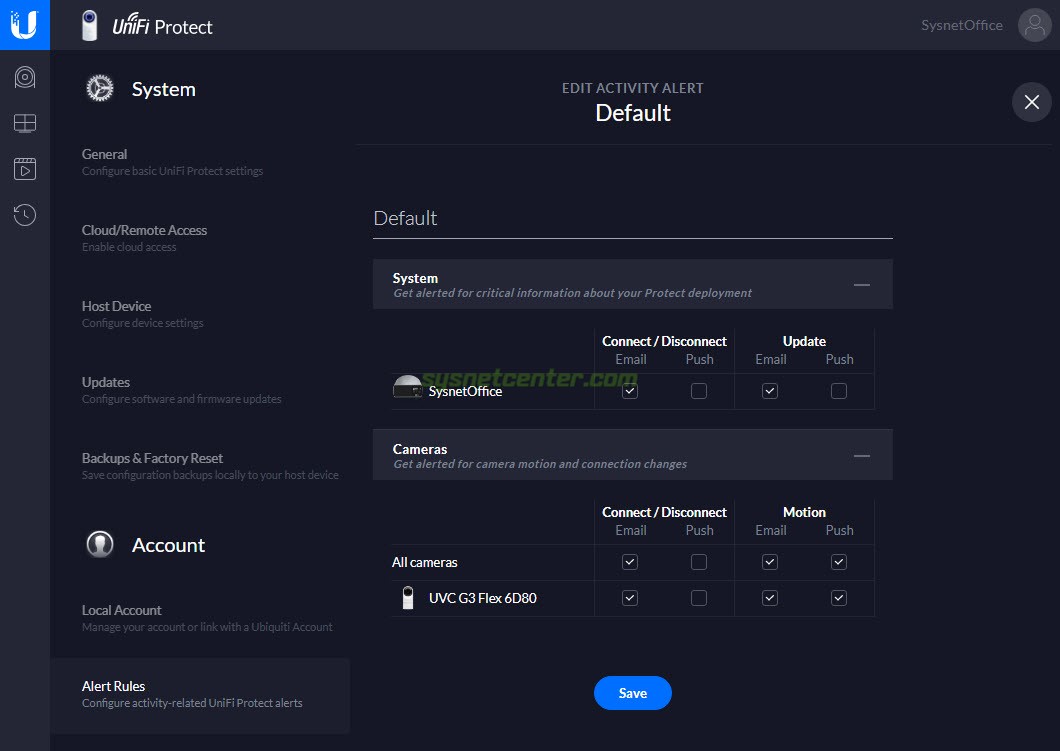Screen dimensions: 1060x751
Task: Toggle All cameras Connect/Disconnect Email checkbox
Action: tap(630, 562)
